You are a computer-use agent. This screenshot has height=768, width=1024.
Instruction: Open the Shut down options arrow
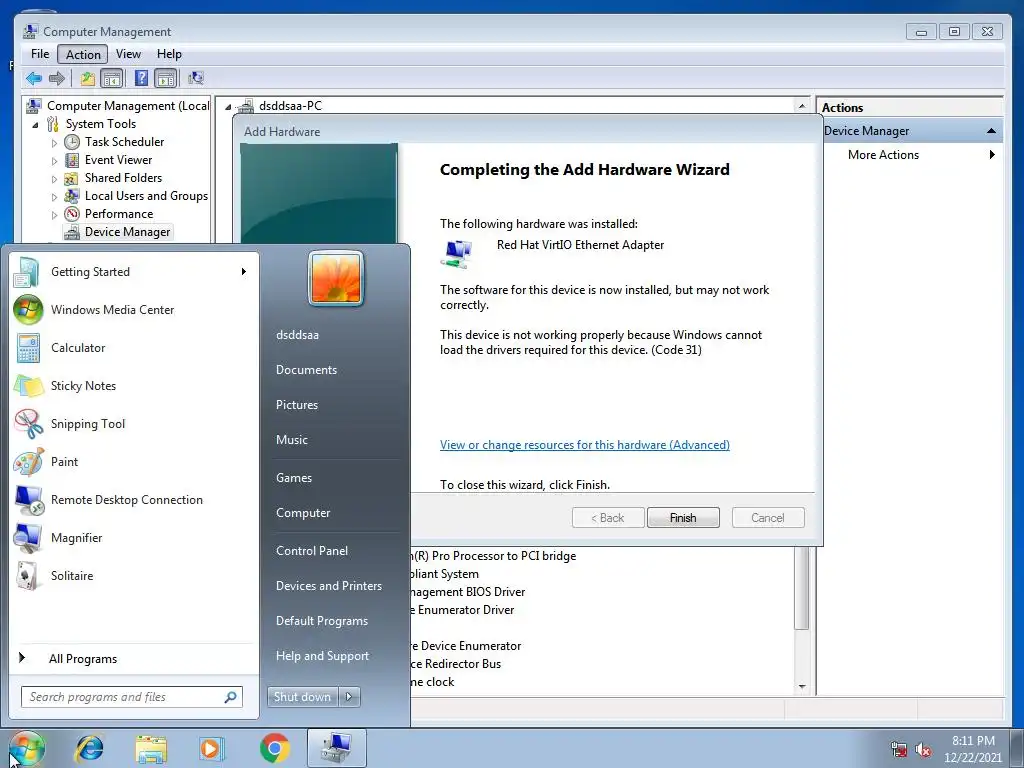tap(349, 697)
